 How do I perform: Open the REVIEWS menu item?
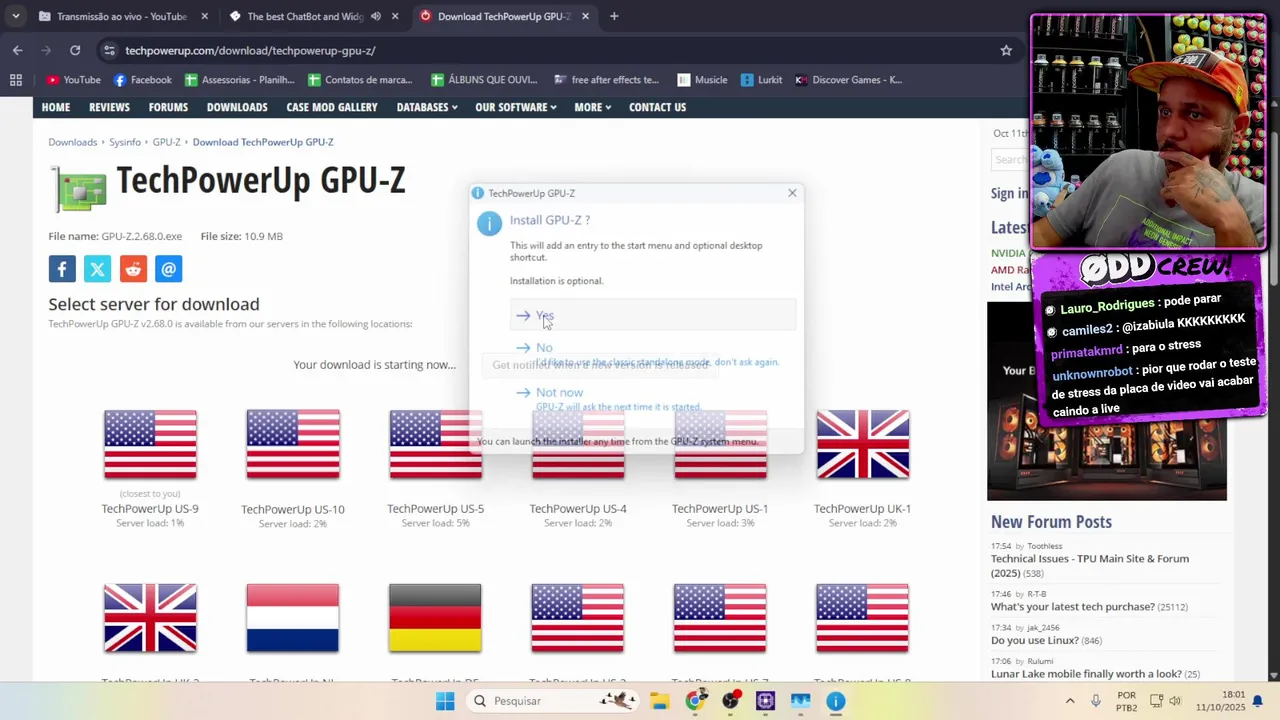[x=109, y=107]
